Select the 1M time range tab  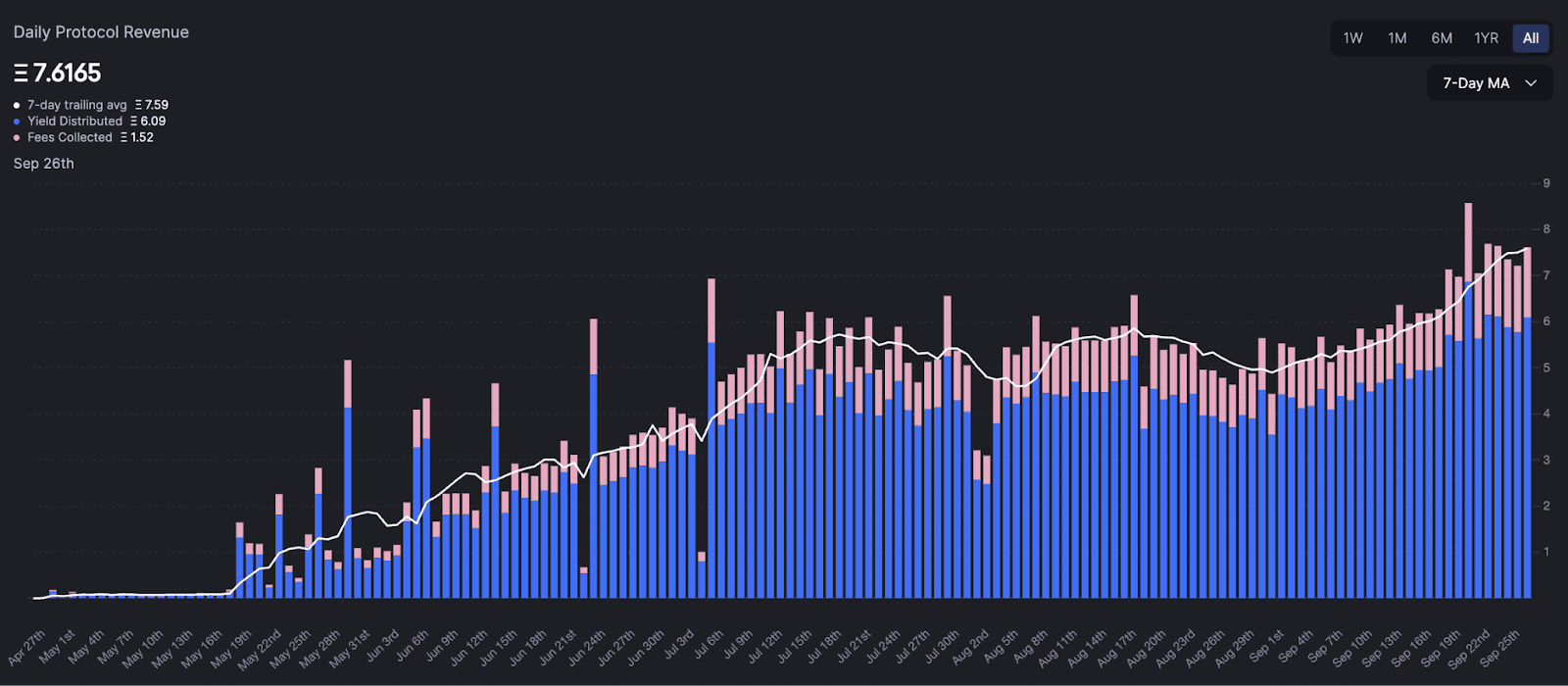[1397, 38]
